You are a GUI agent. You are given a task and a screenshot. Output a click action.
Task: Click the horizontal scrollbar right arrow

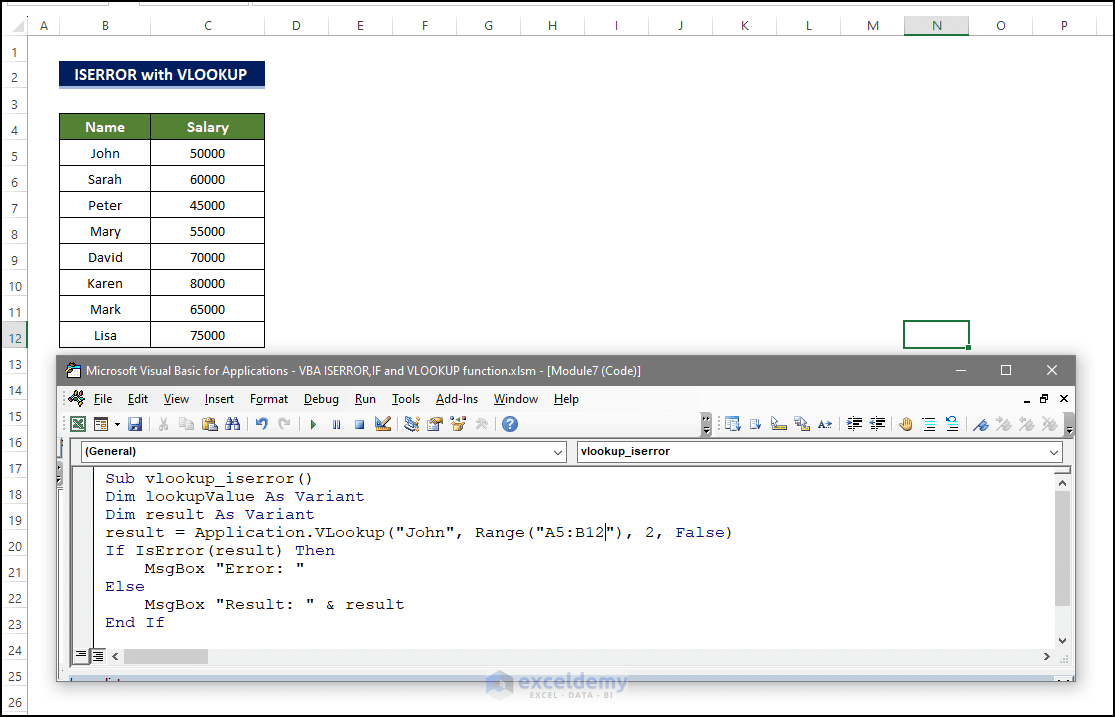pos(1046,656)
